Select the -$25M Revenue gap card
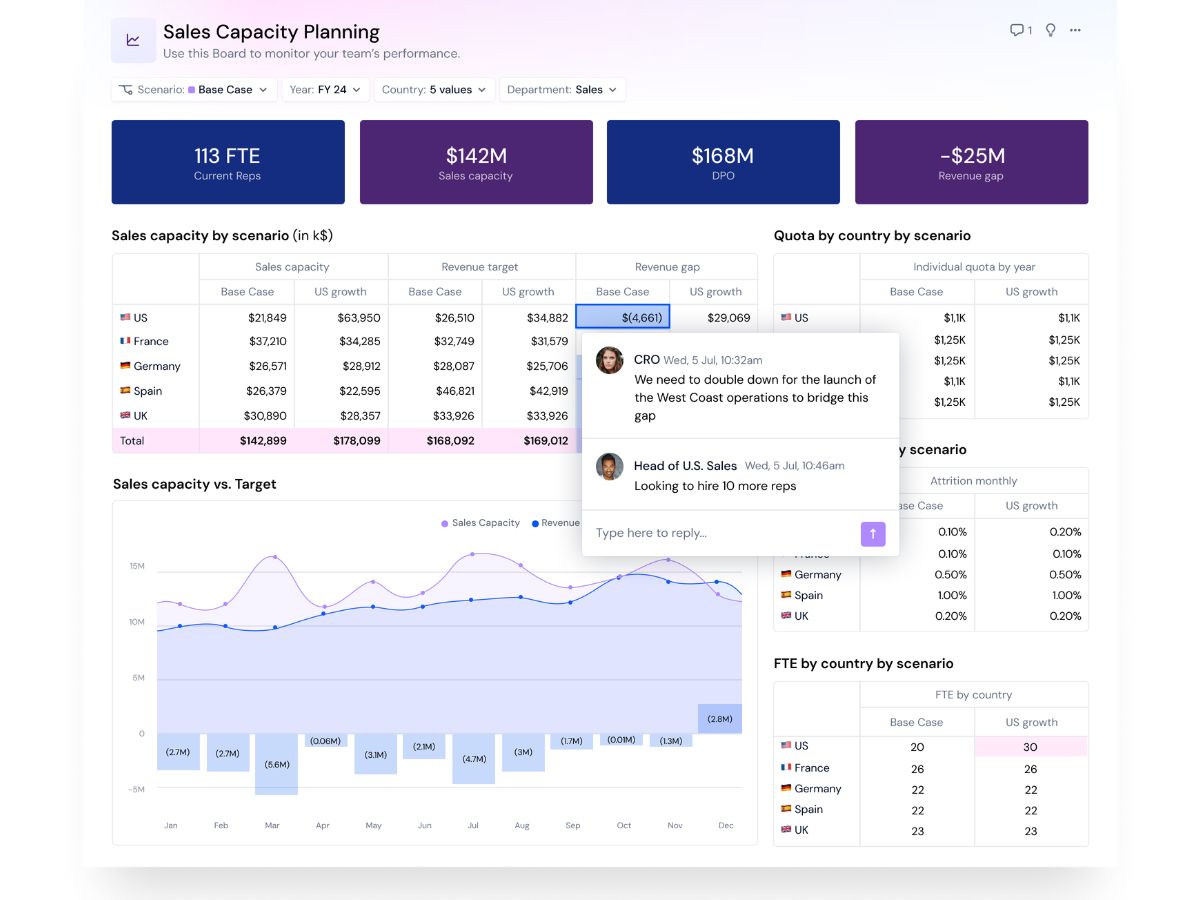The height and width of the screenshot is (900, 1200). pyautogui.click(x=972, y=162)
